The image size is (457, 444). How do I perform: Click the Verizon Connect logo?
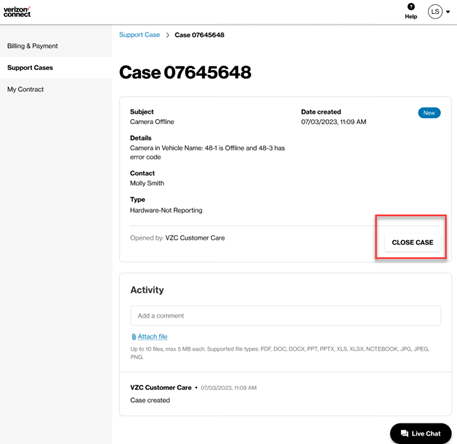point(17,12)
